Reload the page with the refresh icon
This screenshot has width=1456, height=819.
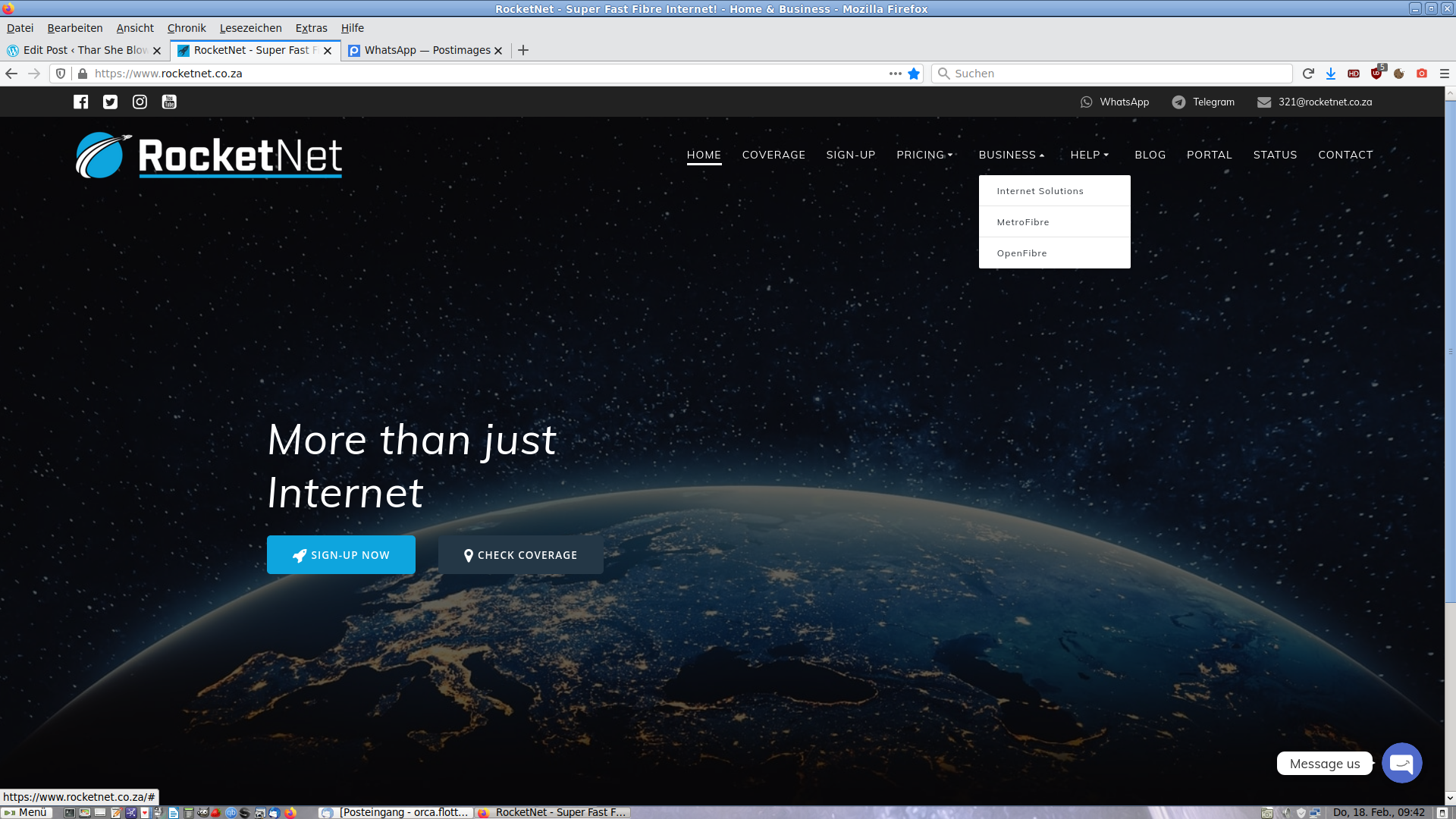pos(1308,74)
